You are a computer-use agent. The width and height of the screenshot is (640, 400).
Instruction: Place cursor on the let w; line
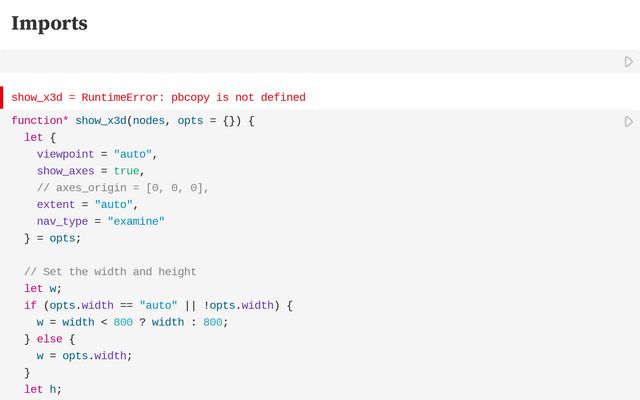[x=43, y=289]
